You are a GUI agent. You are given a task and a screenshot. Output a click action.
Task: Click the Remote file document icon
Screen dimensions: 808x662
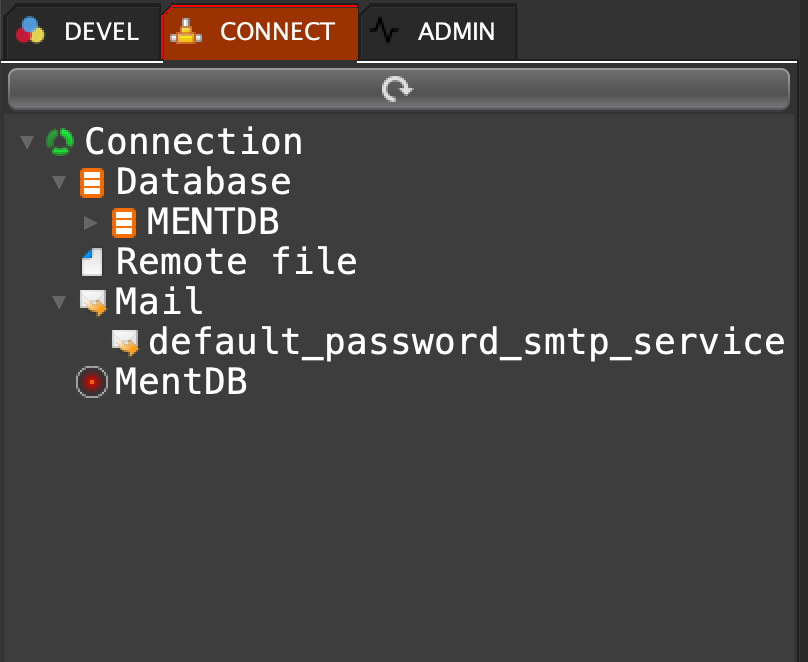[92, 262]
